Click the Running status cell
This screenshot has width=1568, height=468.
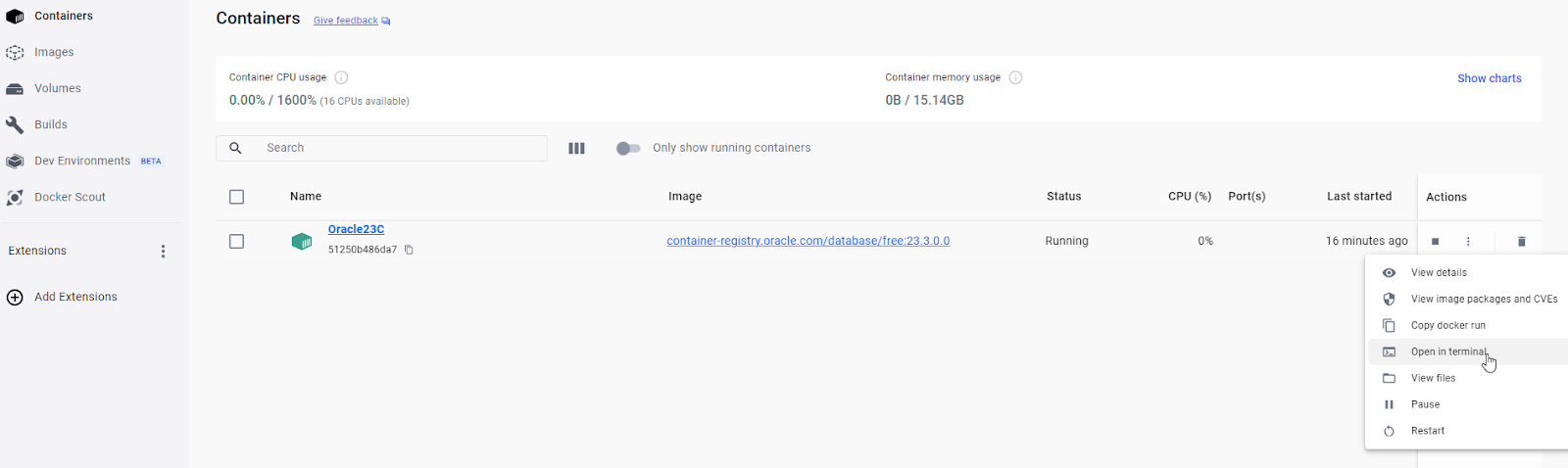point(1066,241)
